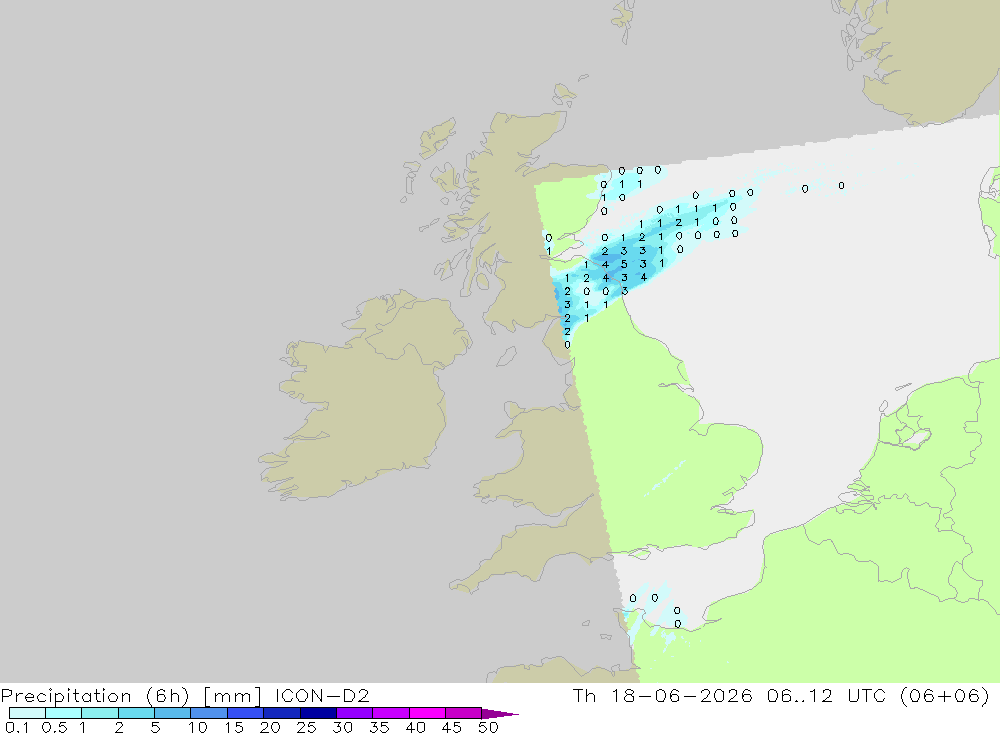The image size is (1000, 733).
Task: Click the 25–30 mm navy legend swatch
Action: (x=318, y=713)
